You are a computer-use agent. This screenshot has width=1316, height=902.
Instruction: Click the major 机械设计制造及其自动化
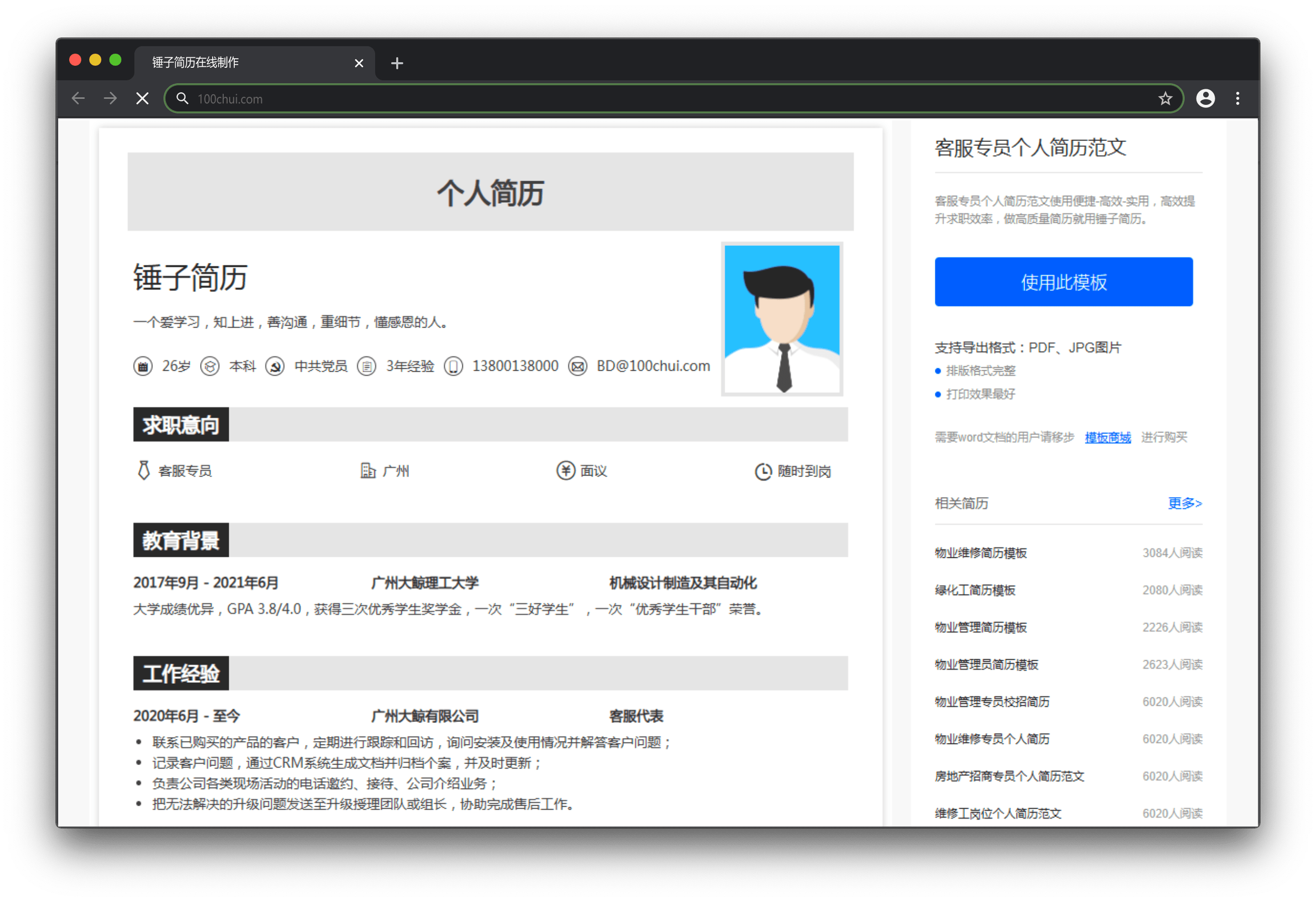tap(683, 582)
